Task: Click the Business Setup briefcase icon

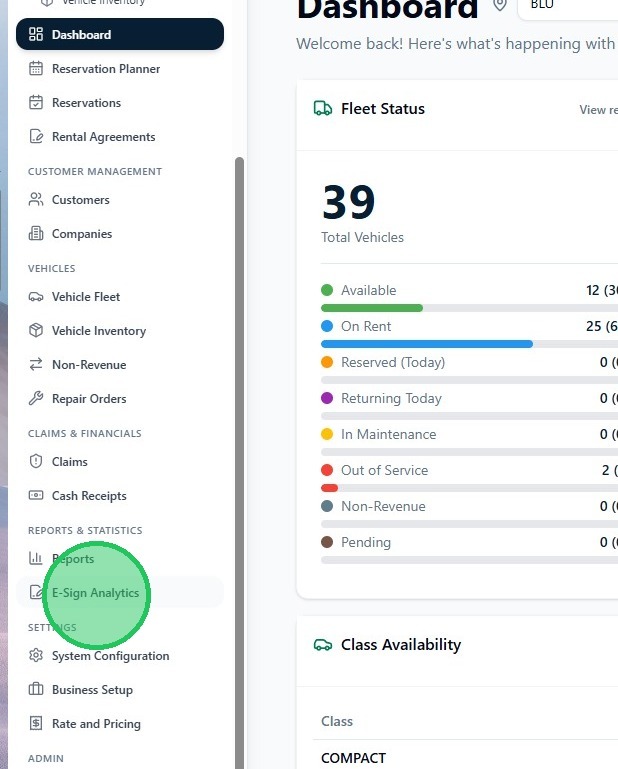Action: coord(36,690)
